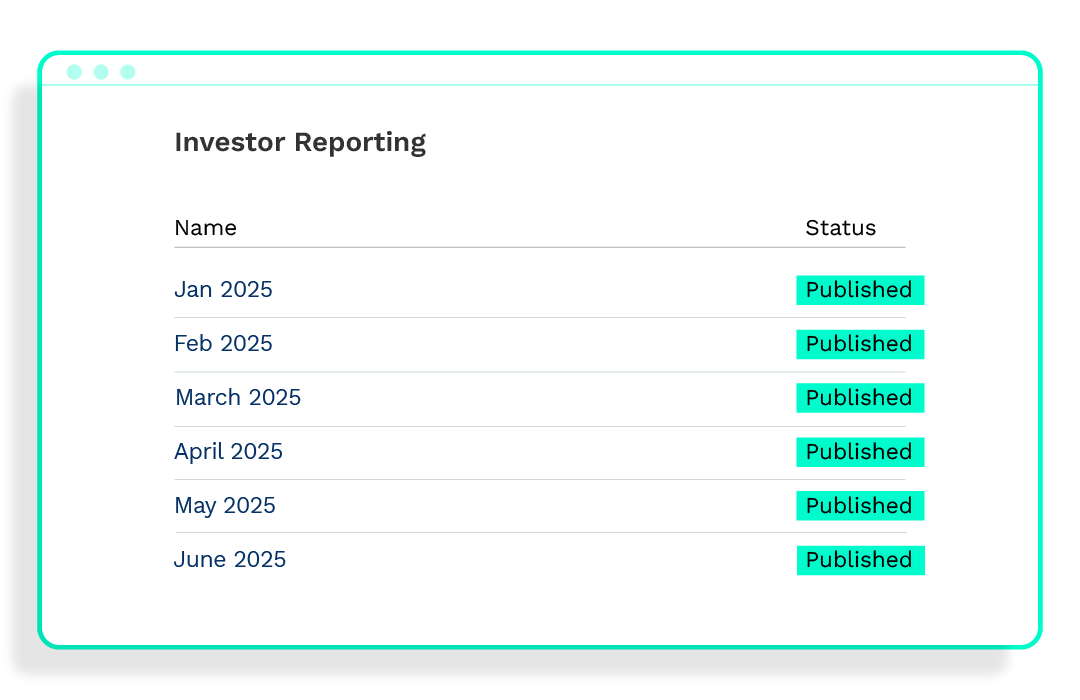
Task: Click the Name column header
Action: (x=205, y=228)
